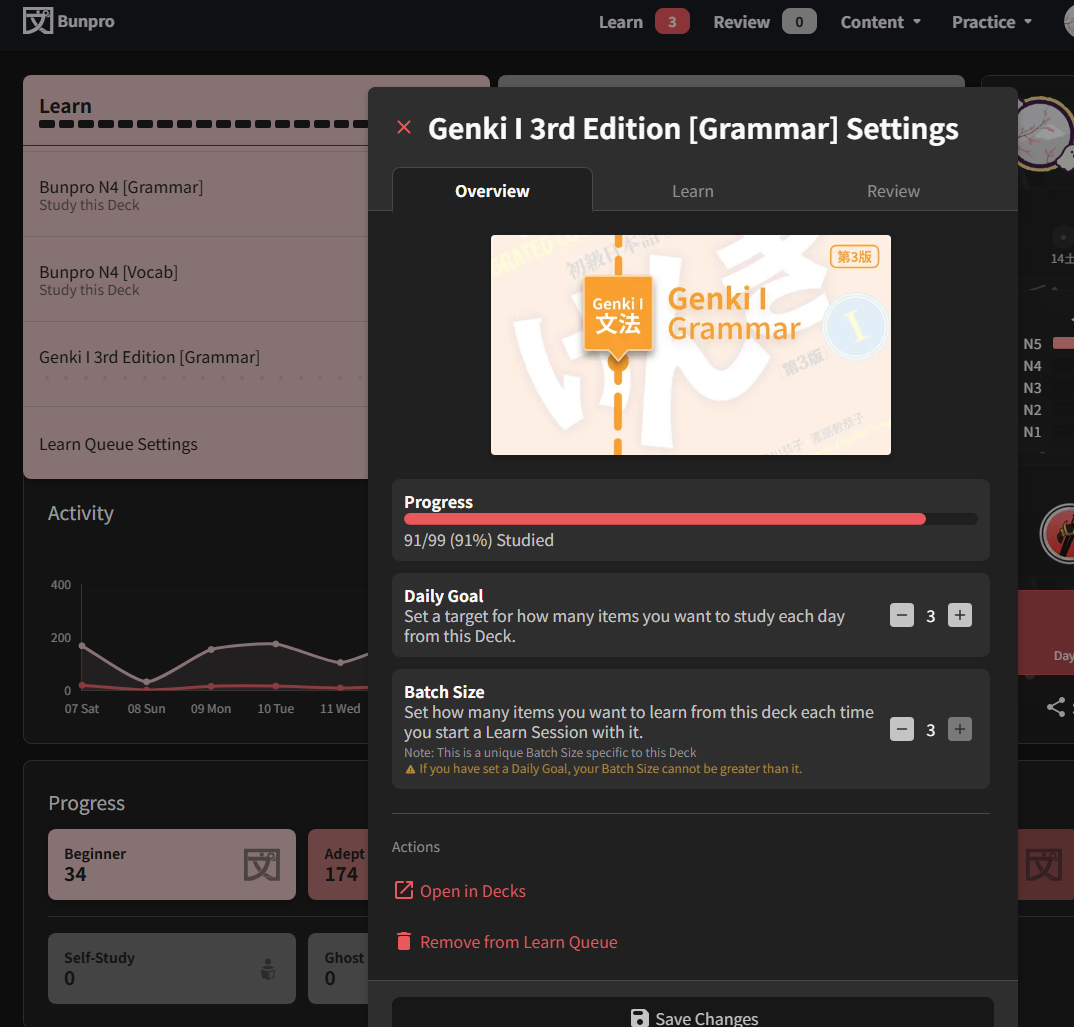
Task: Click the share icon on right edge
Action: coord(1056,707)
